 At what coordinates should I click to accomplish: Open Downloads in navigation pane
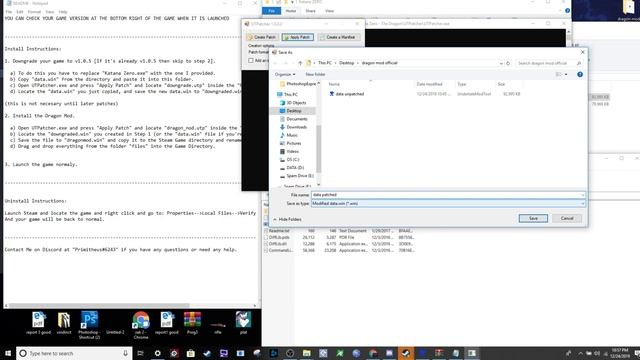[x=293, y=127]
